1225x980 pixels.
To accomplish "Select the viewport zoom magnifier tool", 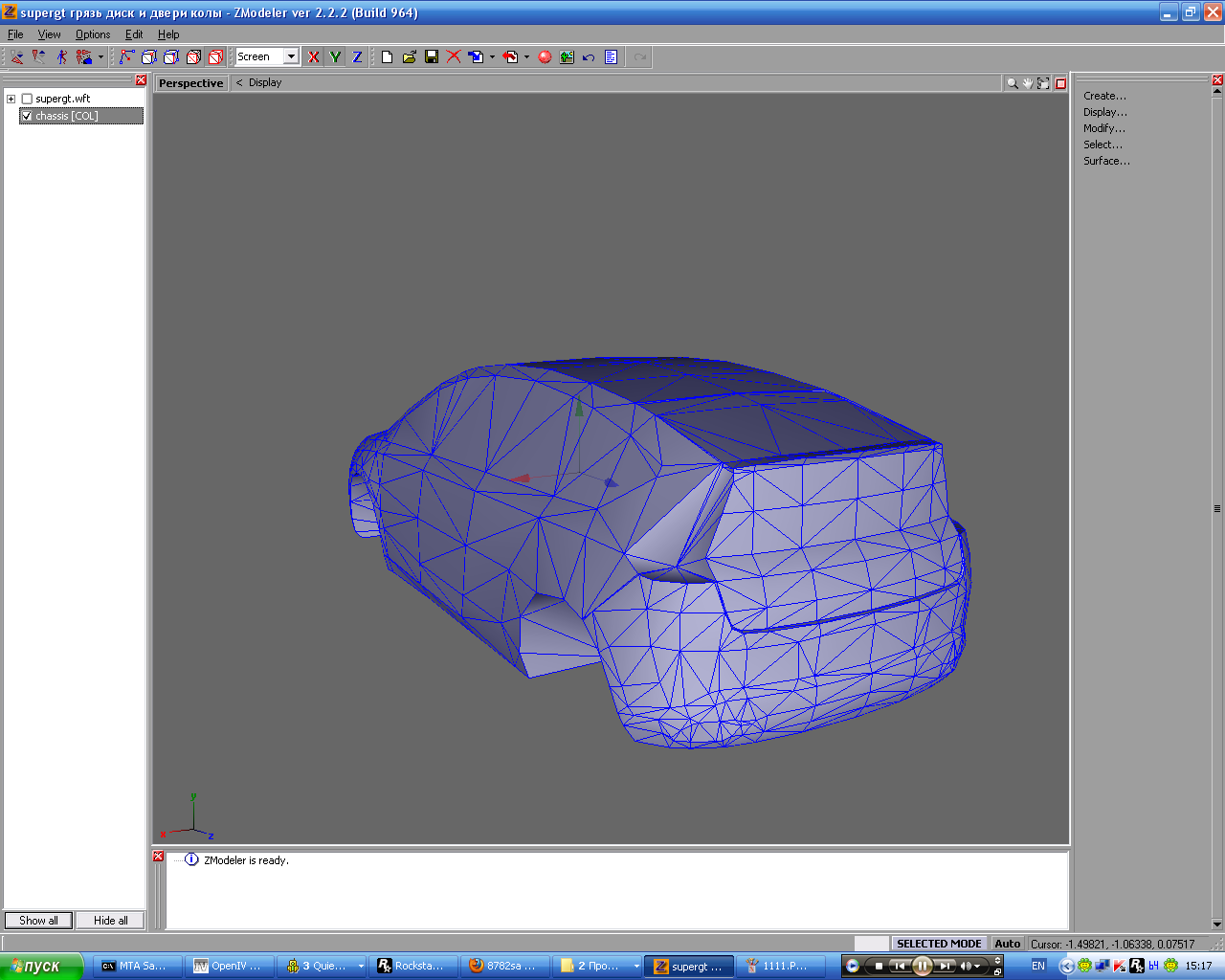I will click(x=1012, y=83).
